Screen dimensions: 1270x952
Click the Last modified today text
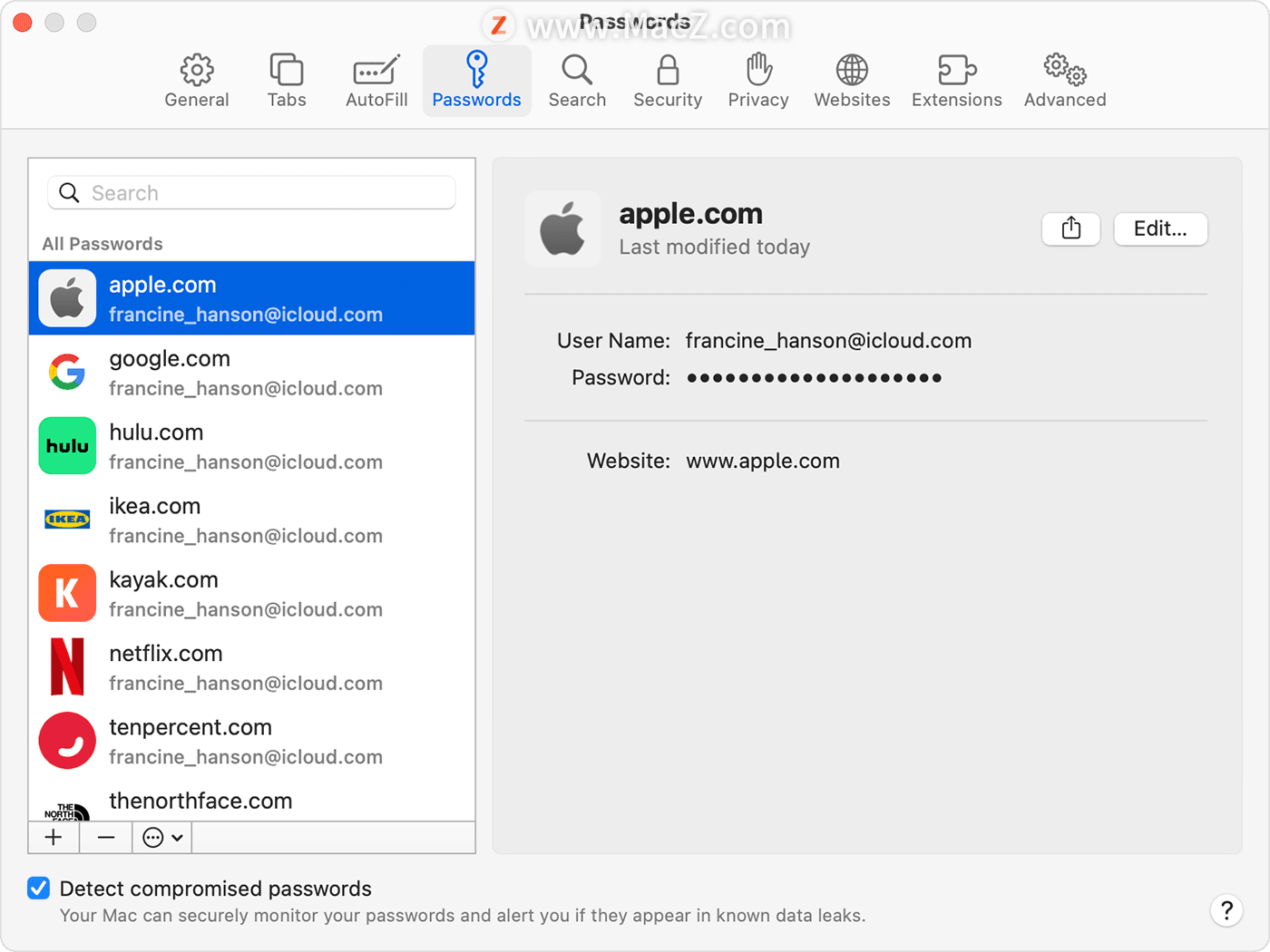coord(714,247)
